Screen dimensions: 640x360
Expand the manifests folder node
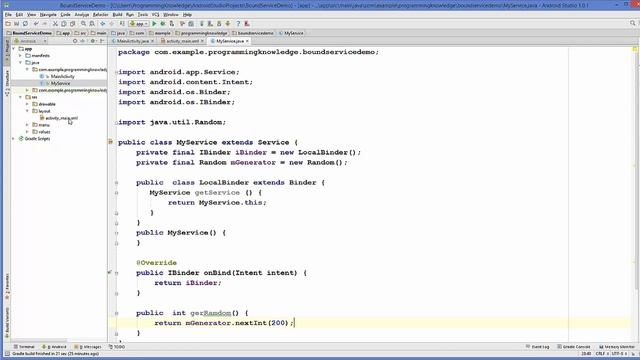20,56
